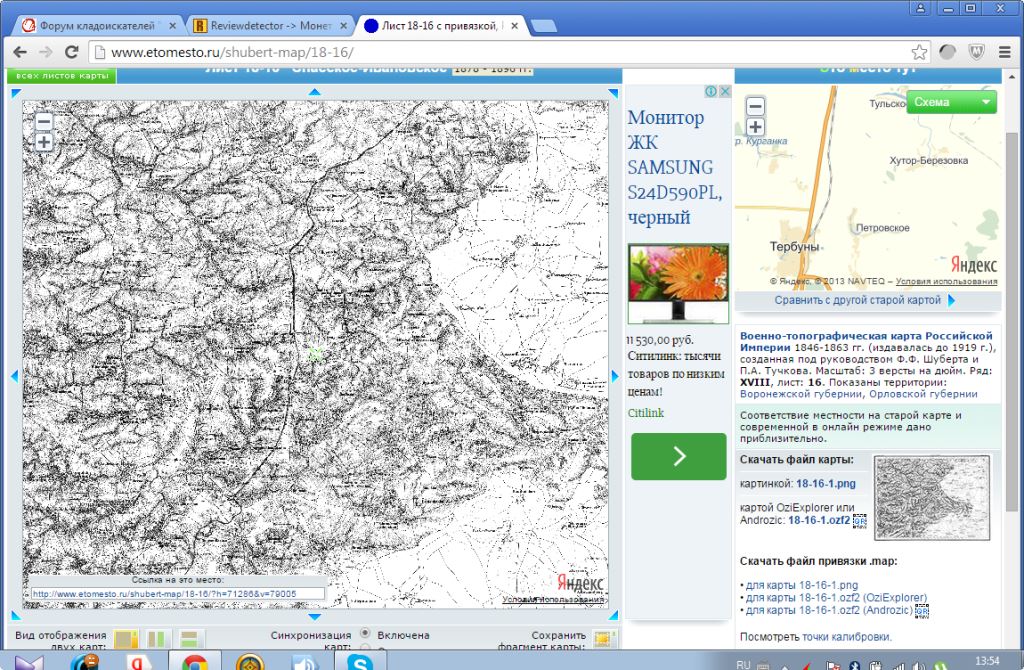Enable map synchronization 'Включена' radio button
This screenshot has height=670, width=1024.
[365, 634]
